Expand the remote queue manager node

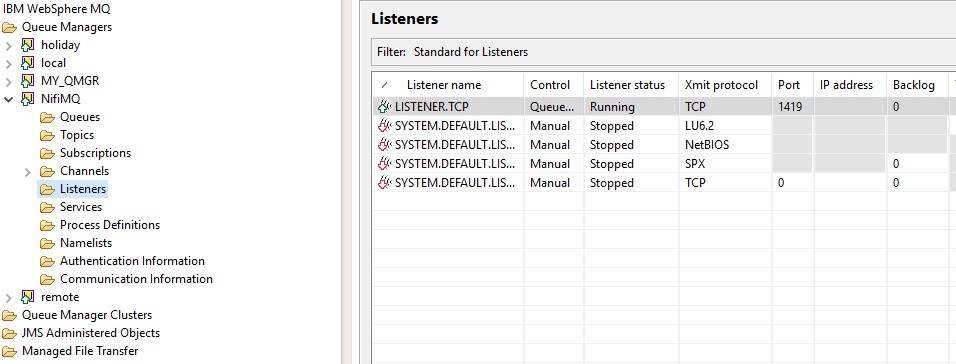pos(9,297)
